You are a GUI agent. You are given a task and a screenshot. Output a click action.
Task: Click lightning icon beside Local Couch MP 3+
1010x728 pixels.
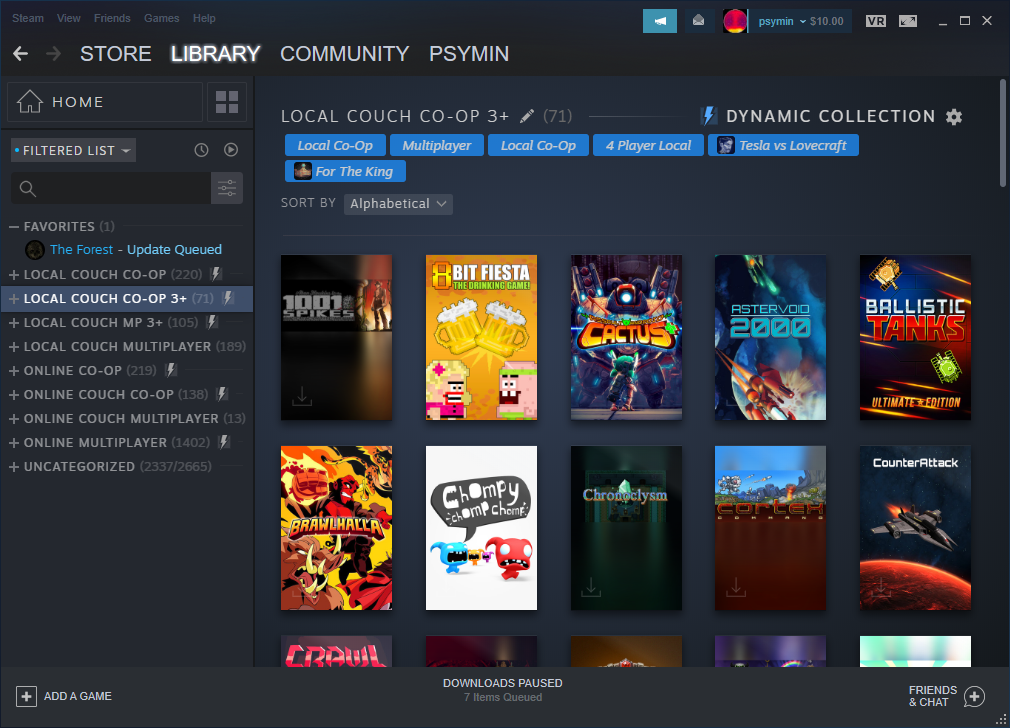pyautogui.click(x=212, y=322)
